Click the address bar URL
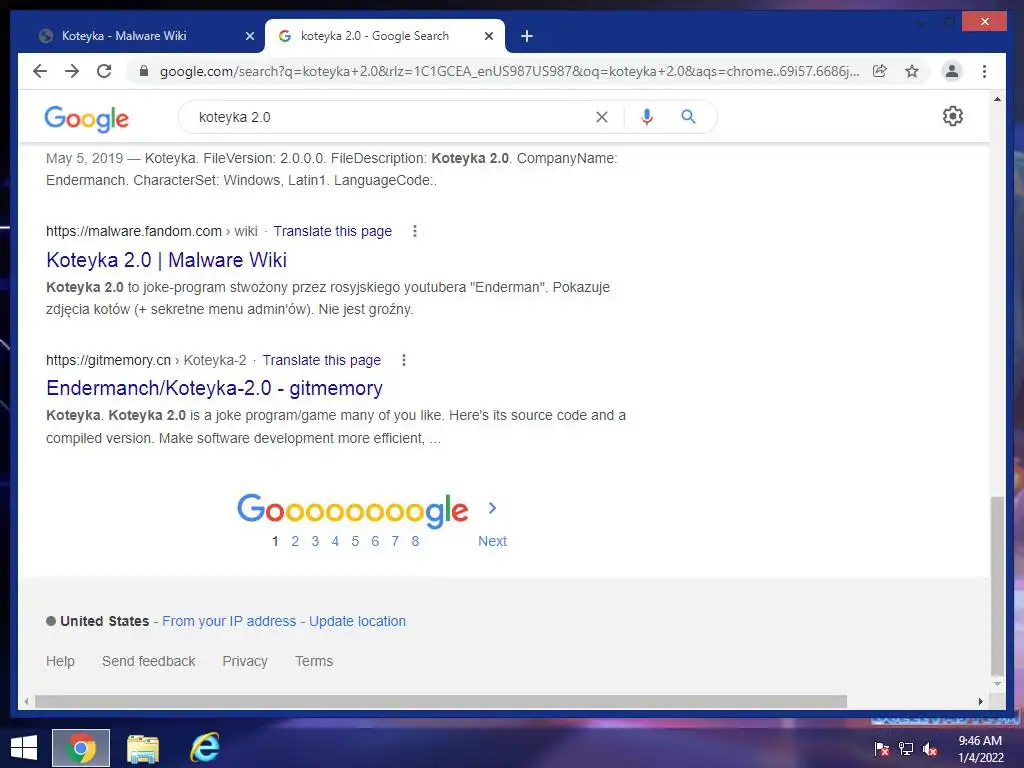This screenshot has width=1024, height=768. 509,71
